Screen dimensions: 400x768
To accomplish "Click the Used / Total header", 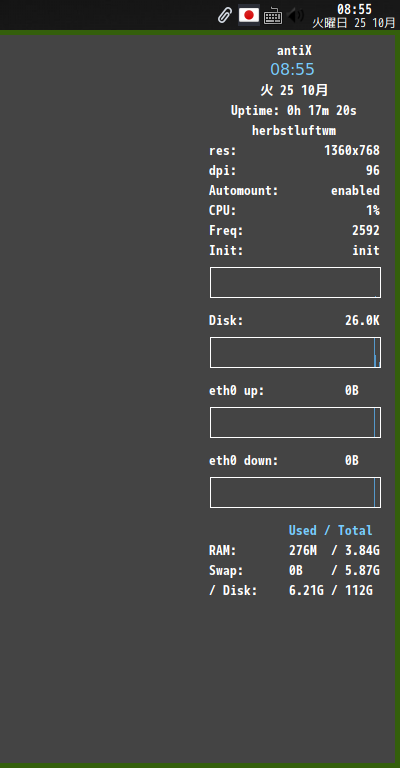I will coord(330,530).
